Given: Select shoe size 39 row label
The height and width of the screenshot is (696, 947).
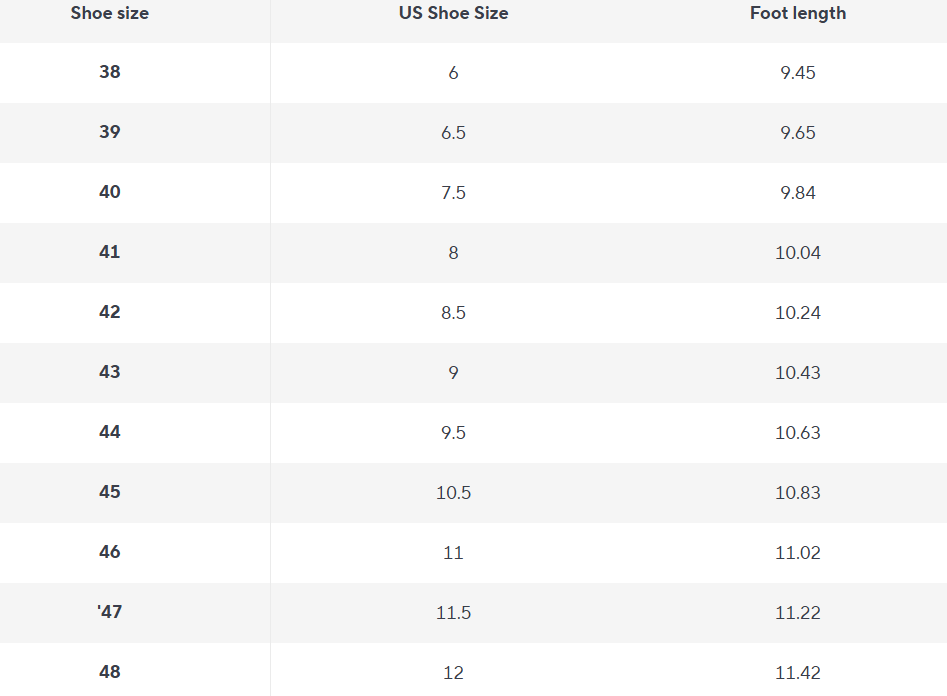Looking at the screenshot, I should coord(110,132).
